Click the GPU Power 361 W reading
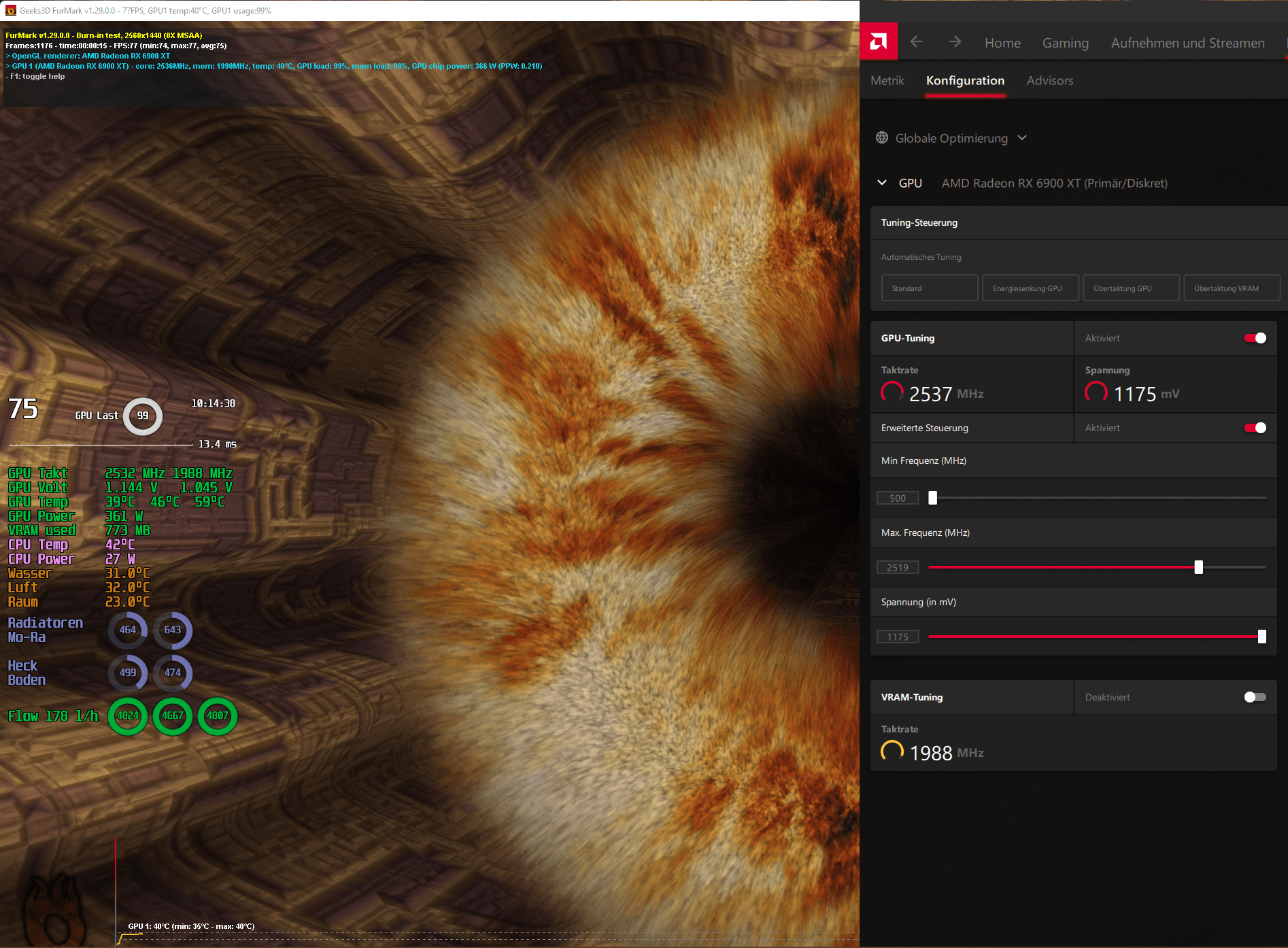 click(x=75, y=516)
